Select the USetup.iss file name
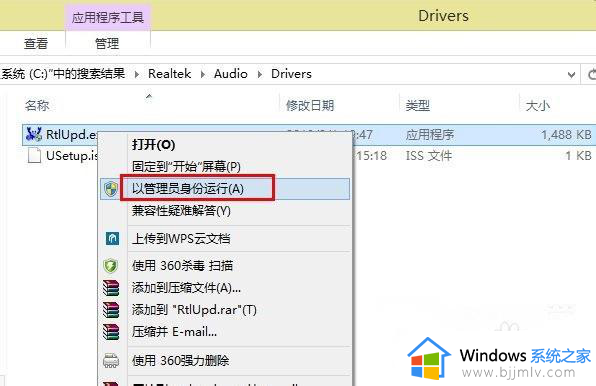 click(72, 155)
